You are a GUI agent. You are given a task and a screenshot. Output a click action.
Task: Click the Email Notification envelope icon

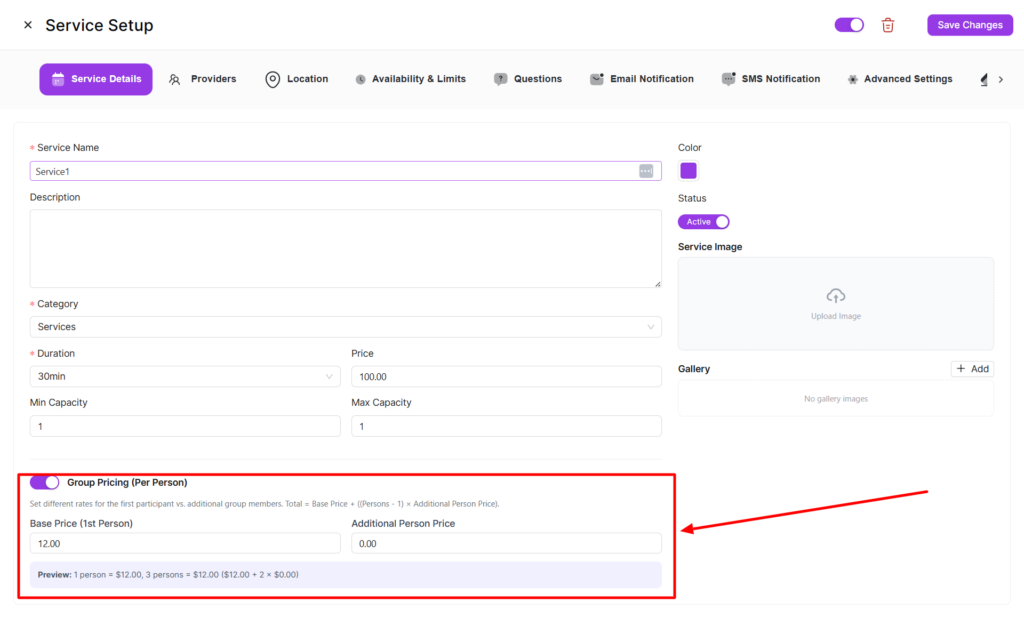(x=597, y=79)
